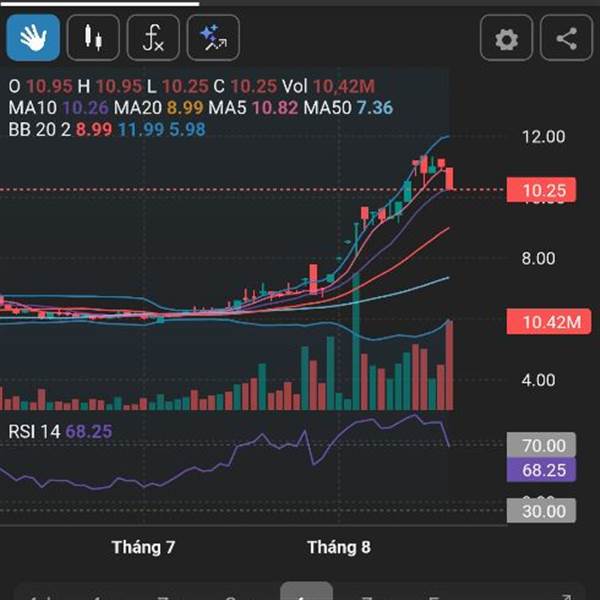600x600 pixels.
Task: Click the Vol 10,42M readout
Action: click(x=328, y=86)
